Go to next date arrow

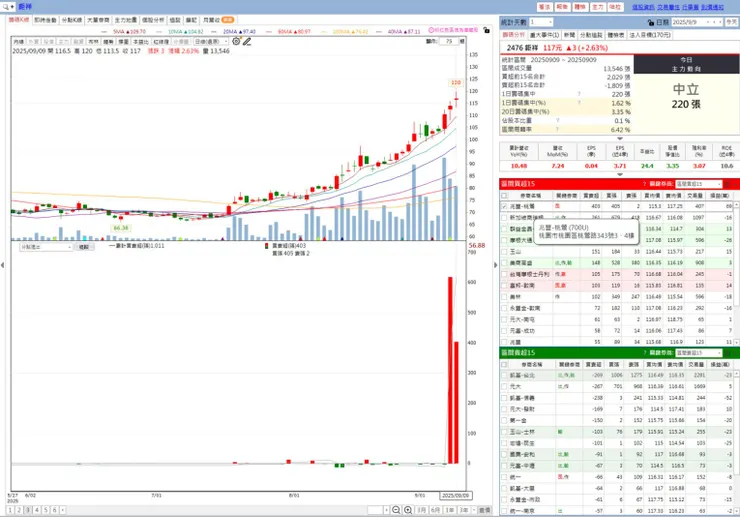[x=720, y=22]
